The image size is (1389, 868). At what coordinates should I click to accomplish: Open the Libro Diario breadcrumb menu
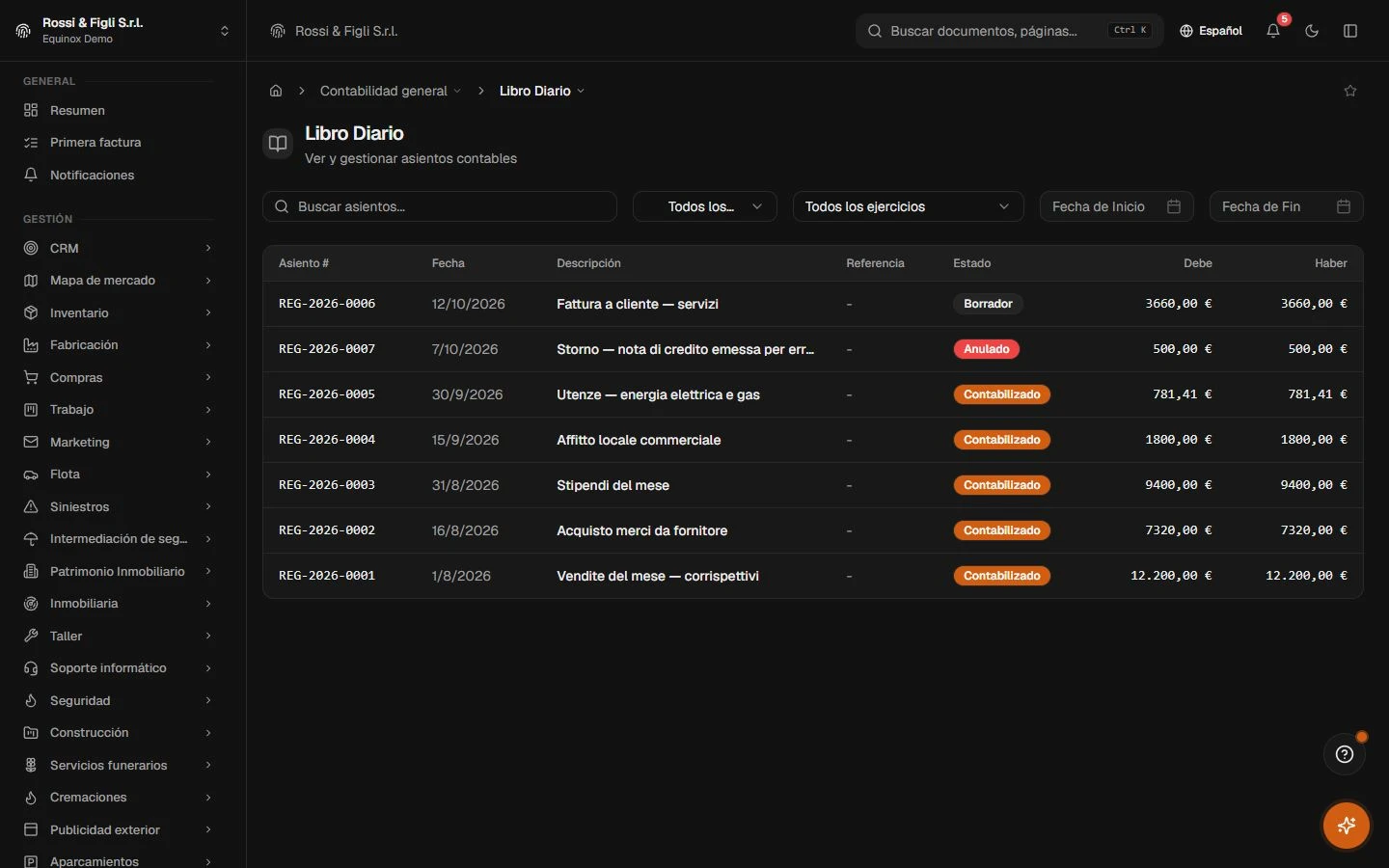coord(542,91)
